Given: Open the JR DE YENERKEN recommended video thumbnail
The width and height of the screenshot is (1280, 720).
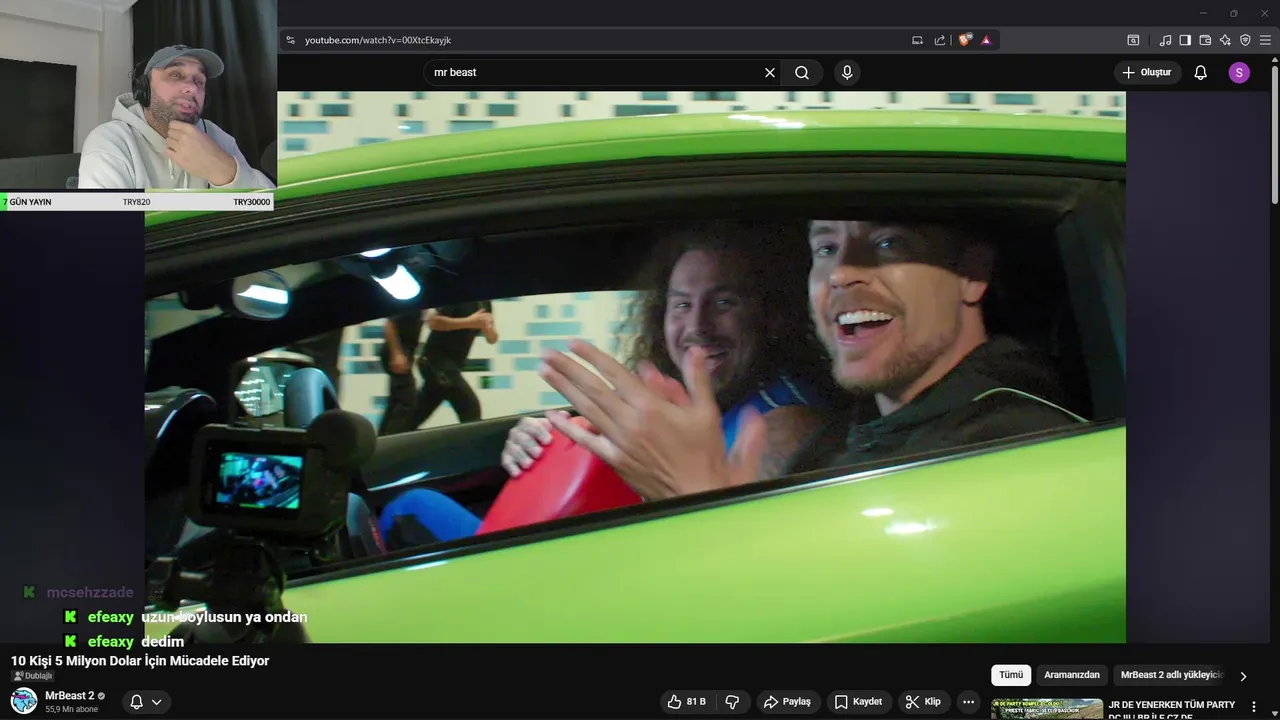Looking at the screenshot, I should [x=1047, y=709].
